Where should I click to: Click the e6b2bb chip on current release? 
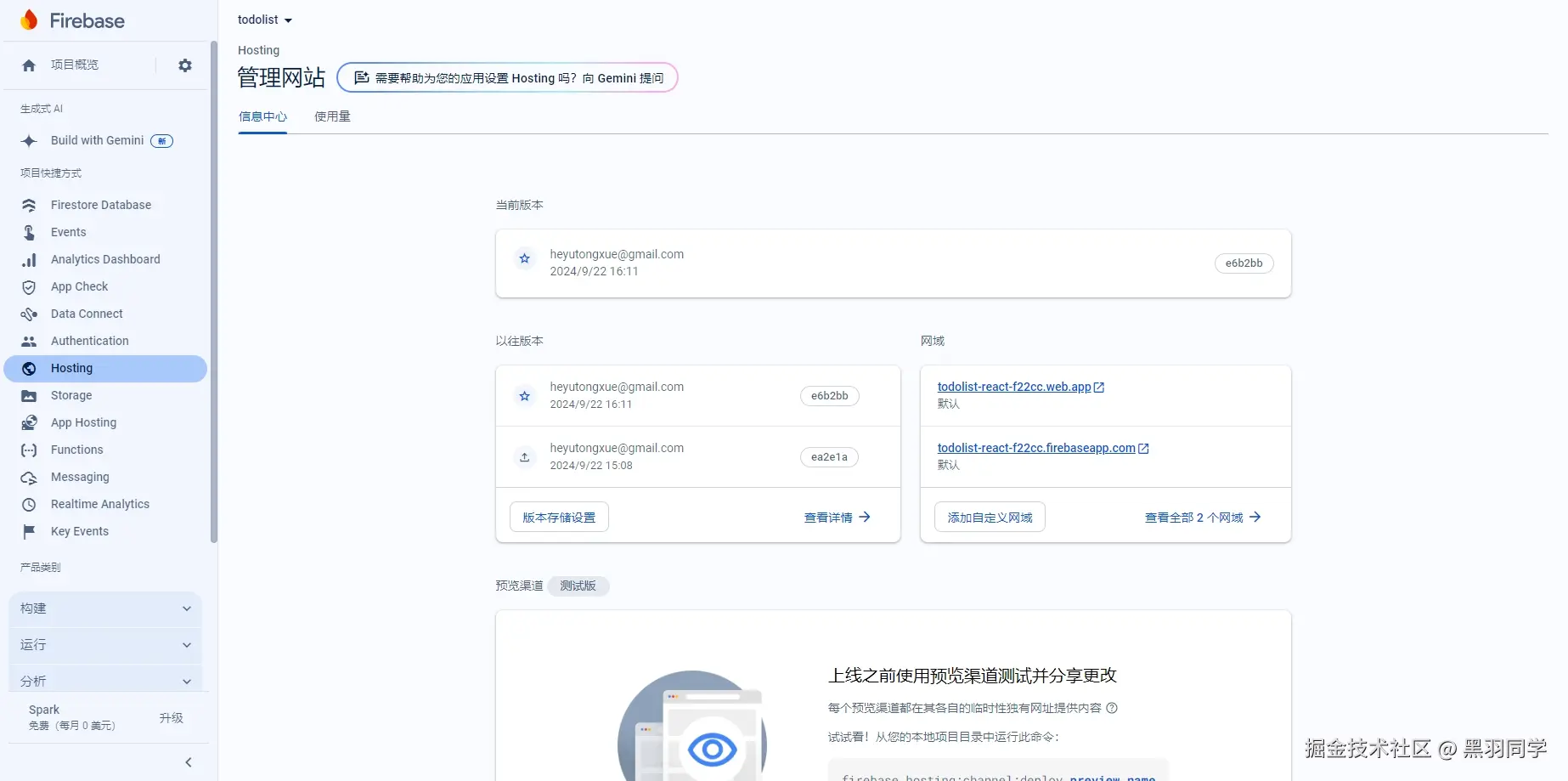click(1244, 263)
